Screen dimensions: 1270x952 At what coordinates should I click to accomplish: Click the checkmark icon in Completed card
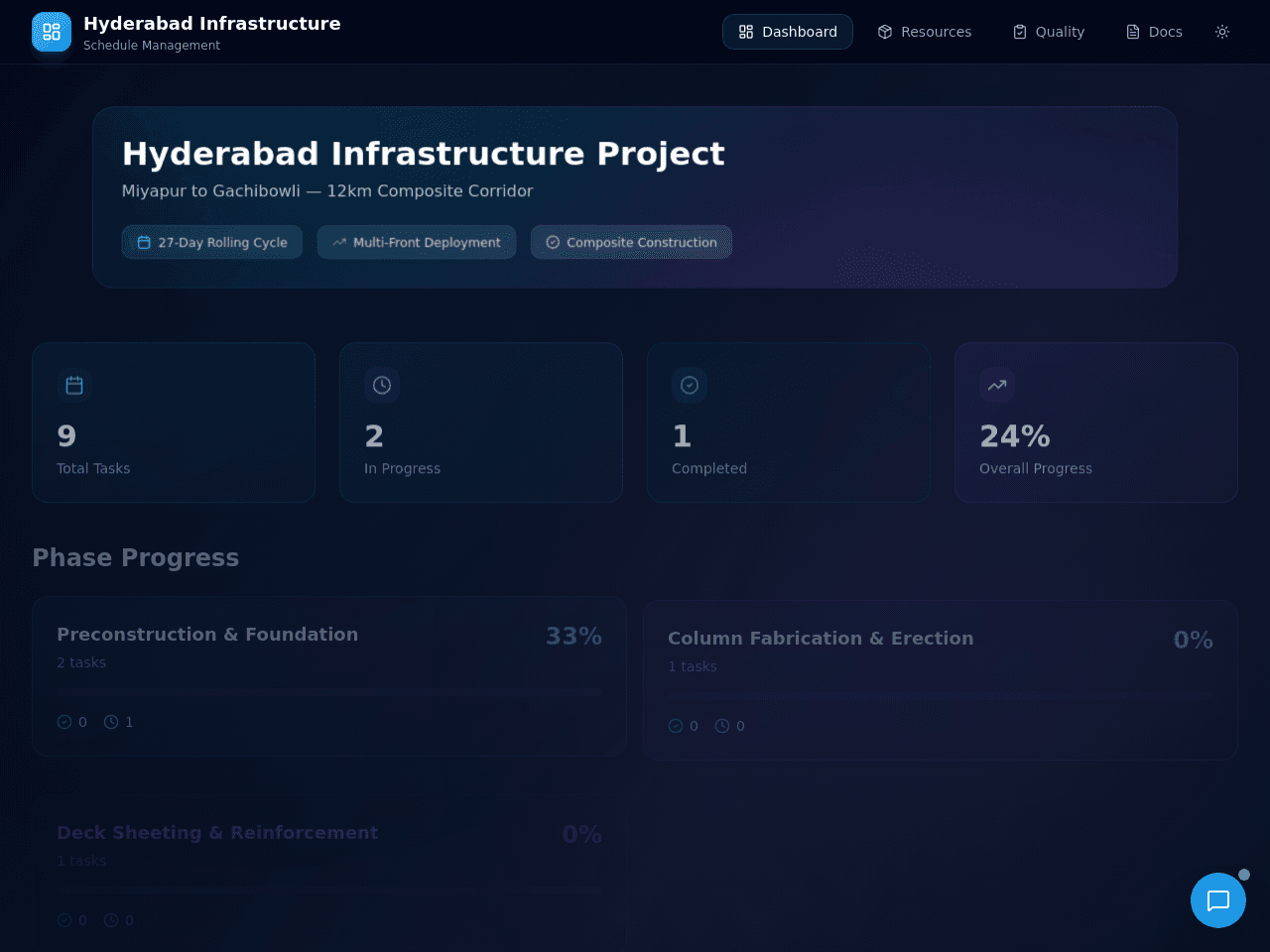(x=690, y=385)
